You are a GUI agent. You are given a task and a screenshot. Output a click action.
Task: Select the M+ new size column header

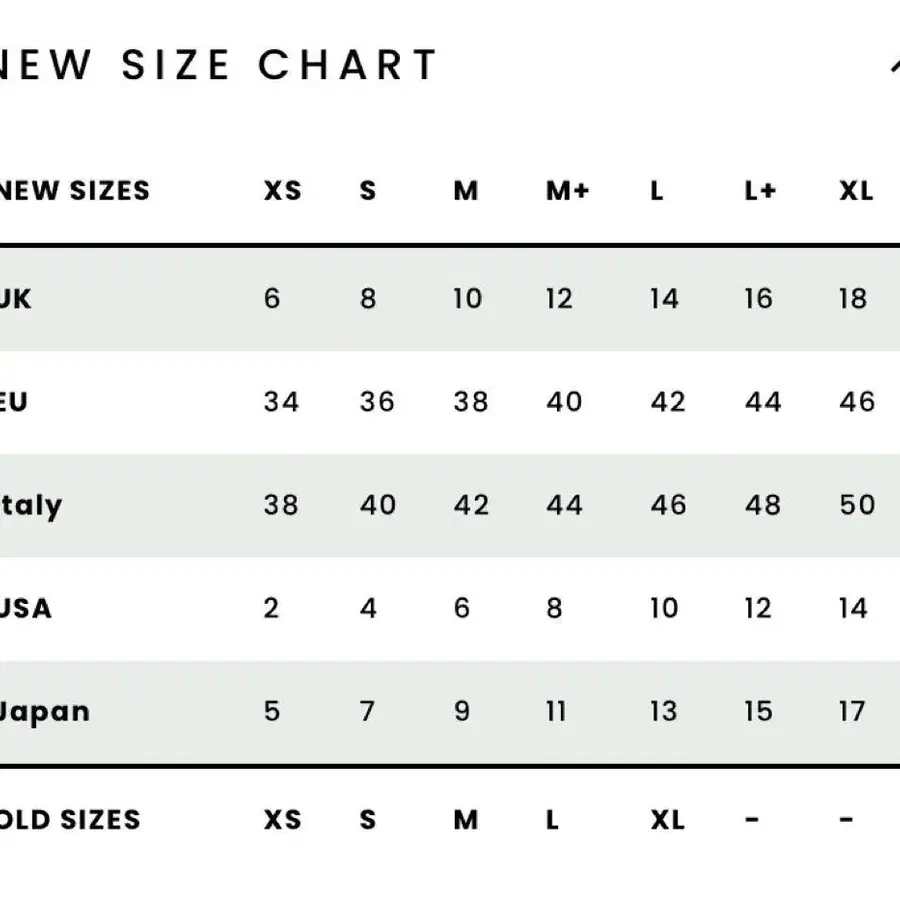(567, 191)
